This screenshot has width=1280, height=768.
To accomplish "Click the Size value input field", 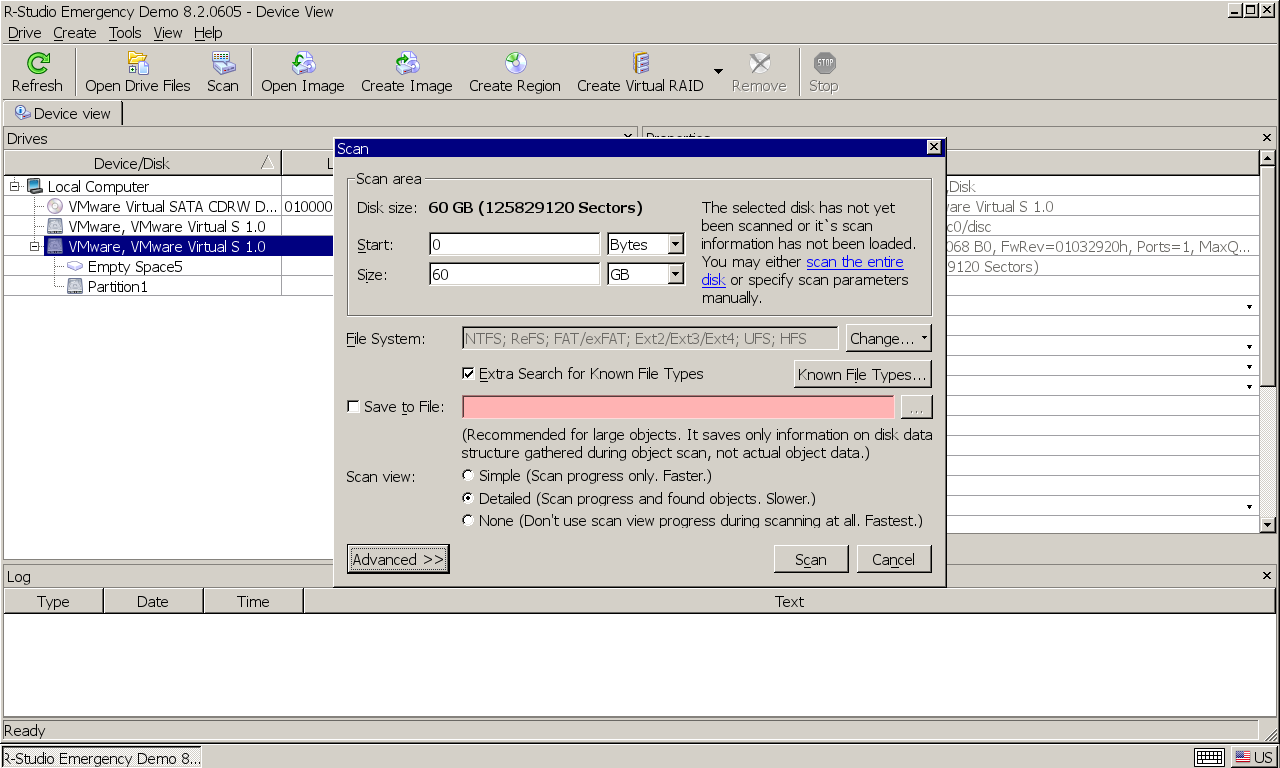I will tap(515, 274).
